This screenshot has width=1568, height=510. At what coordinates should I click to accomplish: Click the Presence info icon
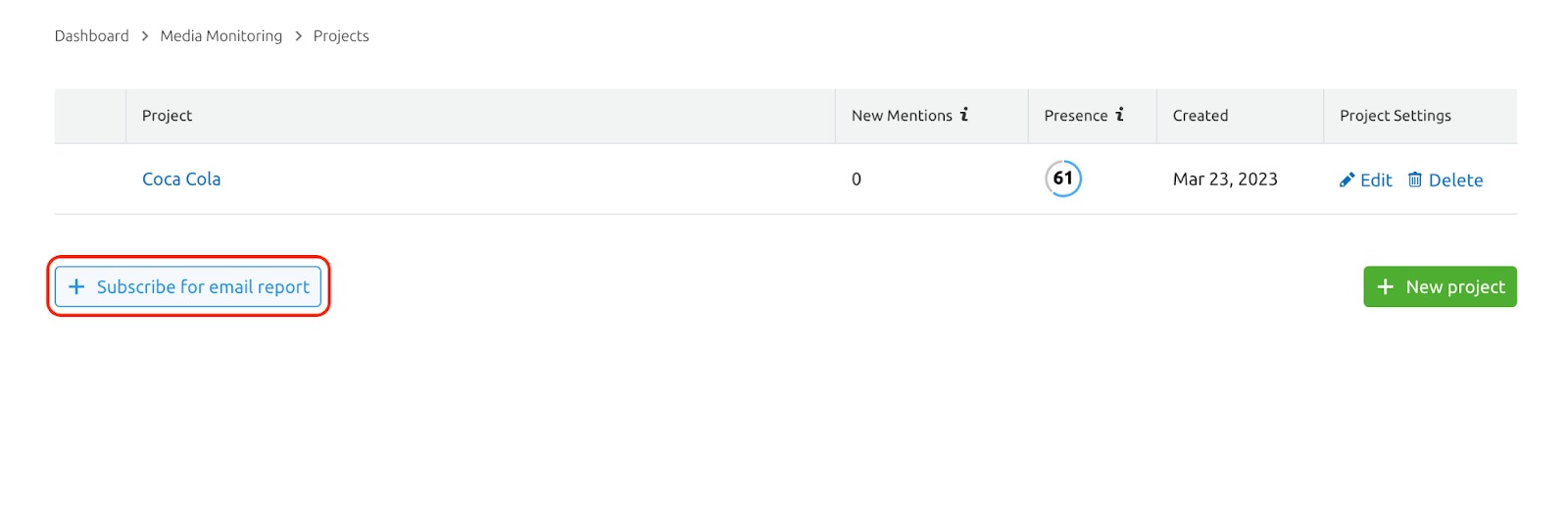pyautogui.click(x=1119, y=115)
